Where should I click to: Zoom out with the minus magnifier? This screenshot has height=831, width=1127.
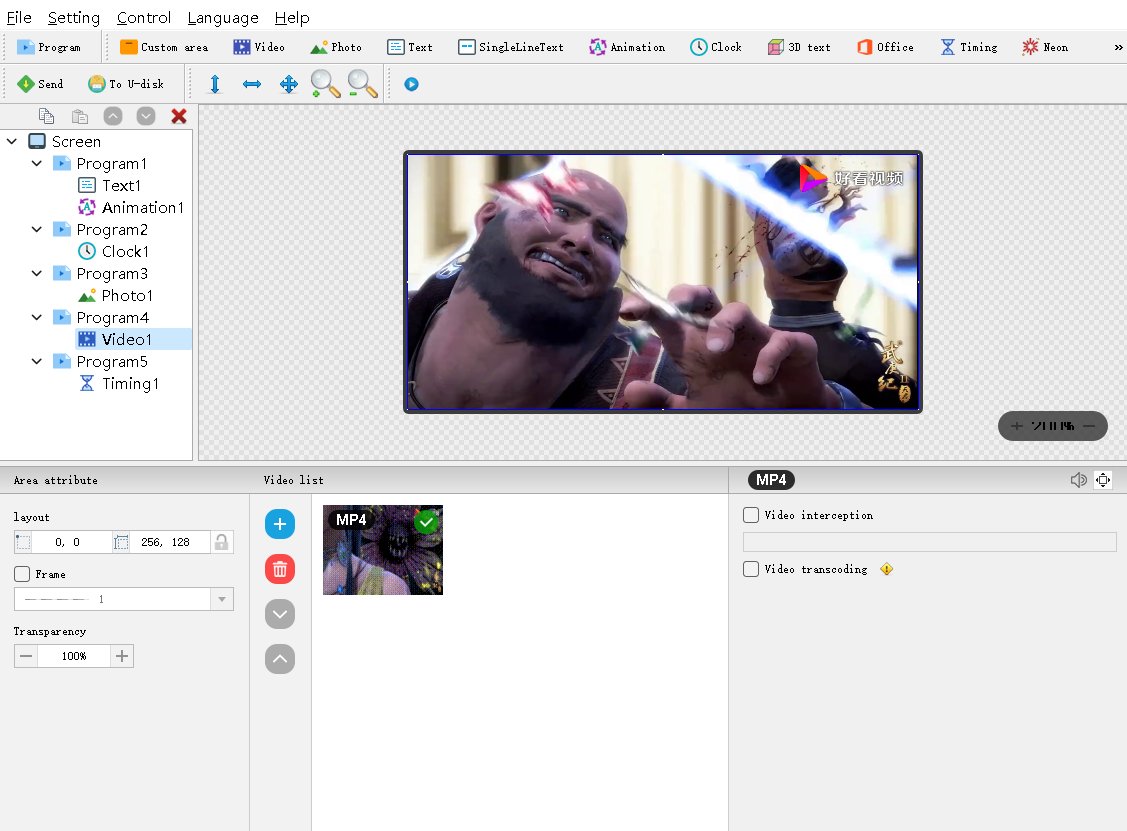click(362, 84)
